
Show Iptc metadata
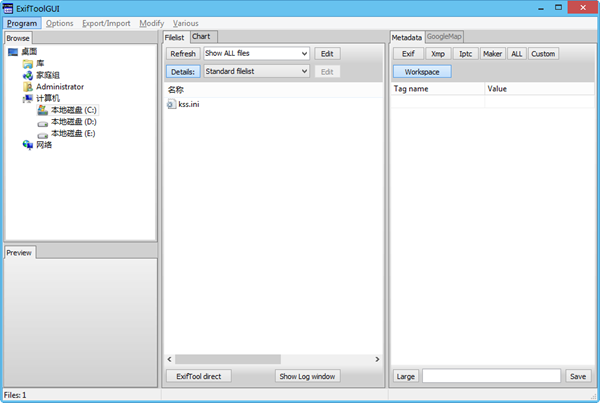(x=465, y=54)
